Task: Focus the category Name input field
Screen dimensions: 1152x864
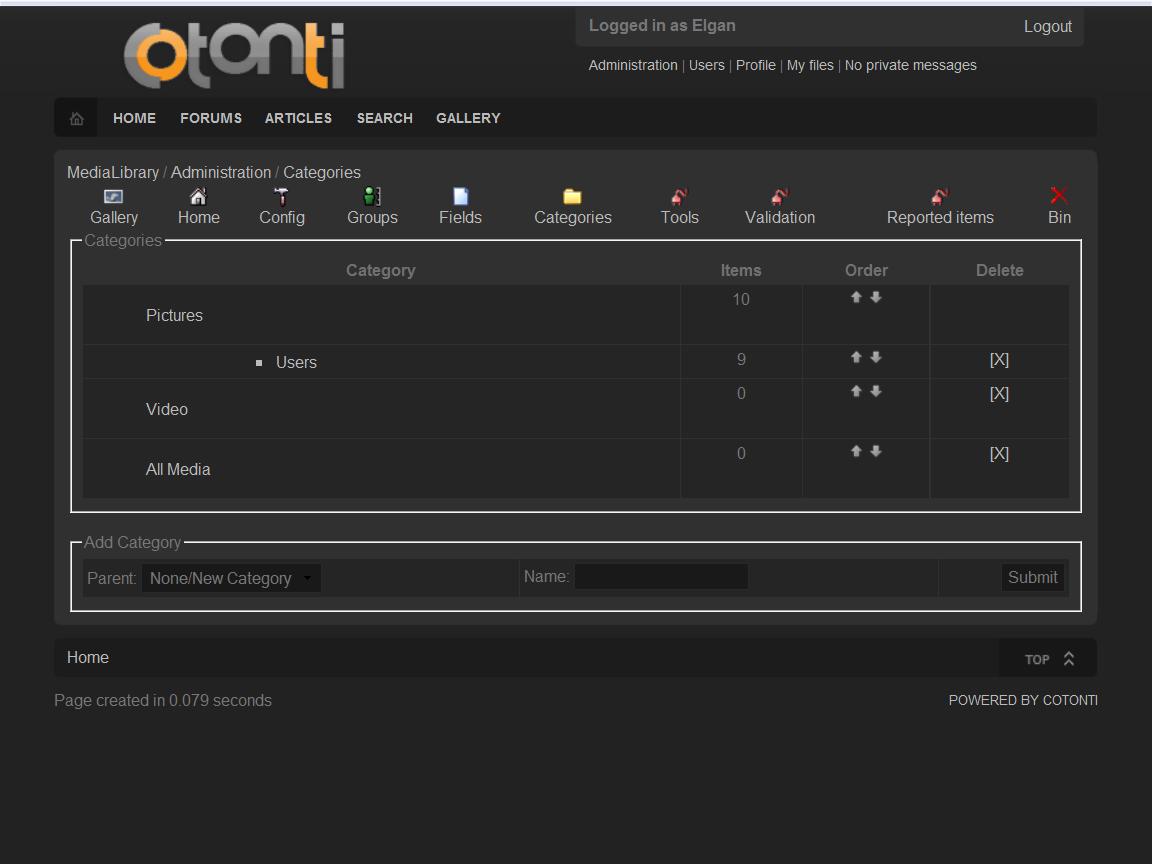Action: click(x=661, y=577)
